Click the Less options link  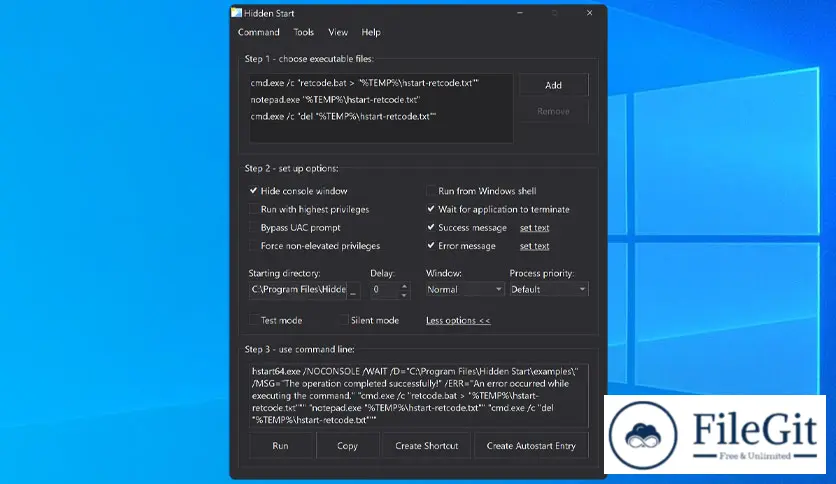[458, 320]
